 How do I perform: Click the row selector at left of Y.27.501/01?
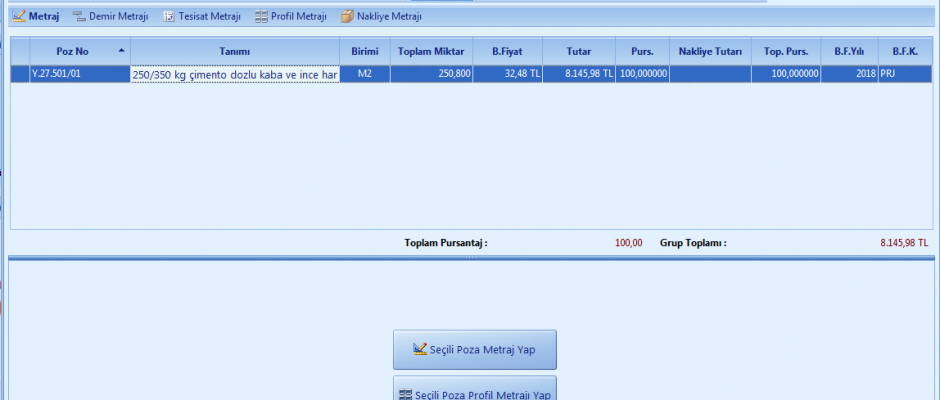pos(19,74)
